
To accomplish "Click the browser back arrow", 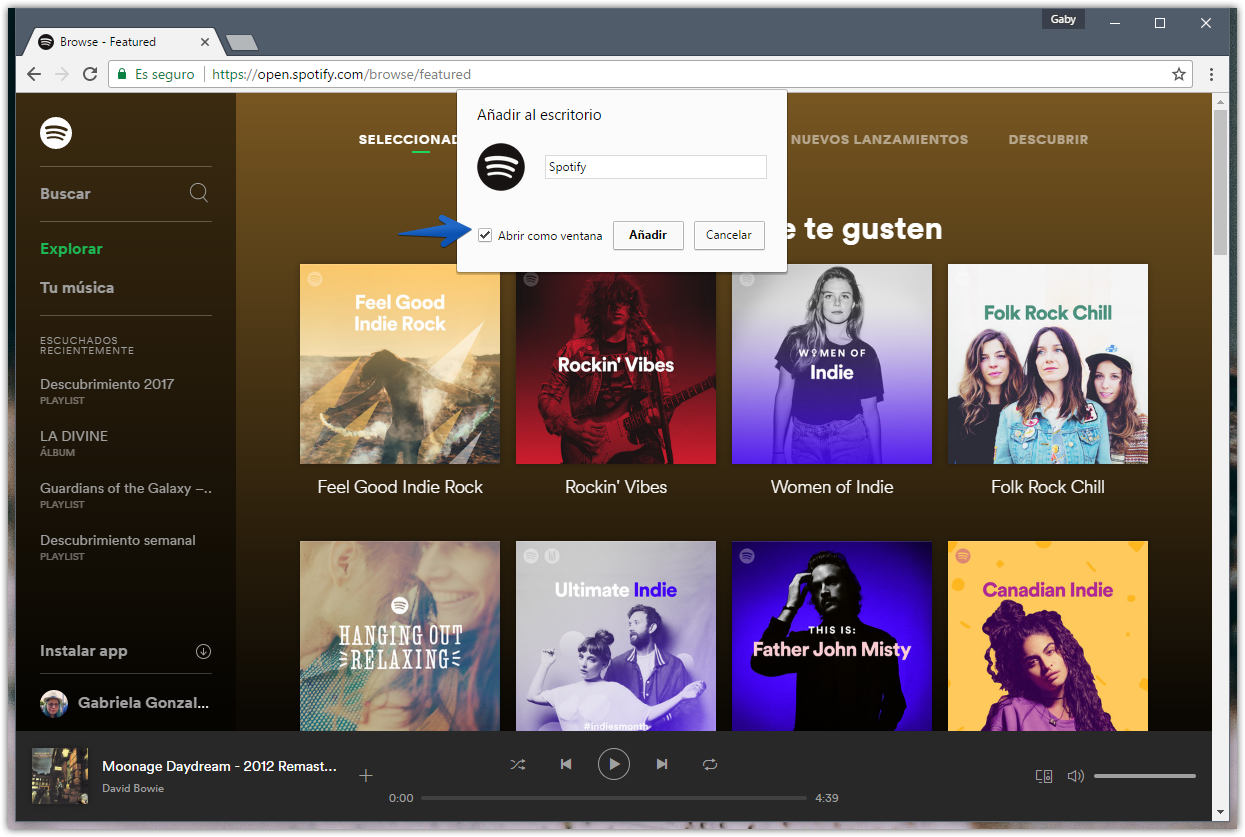I will tap(34, 74).
